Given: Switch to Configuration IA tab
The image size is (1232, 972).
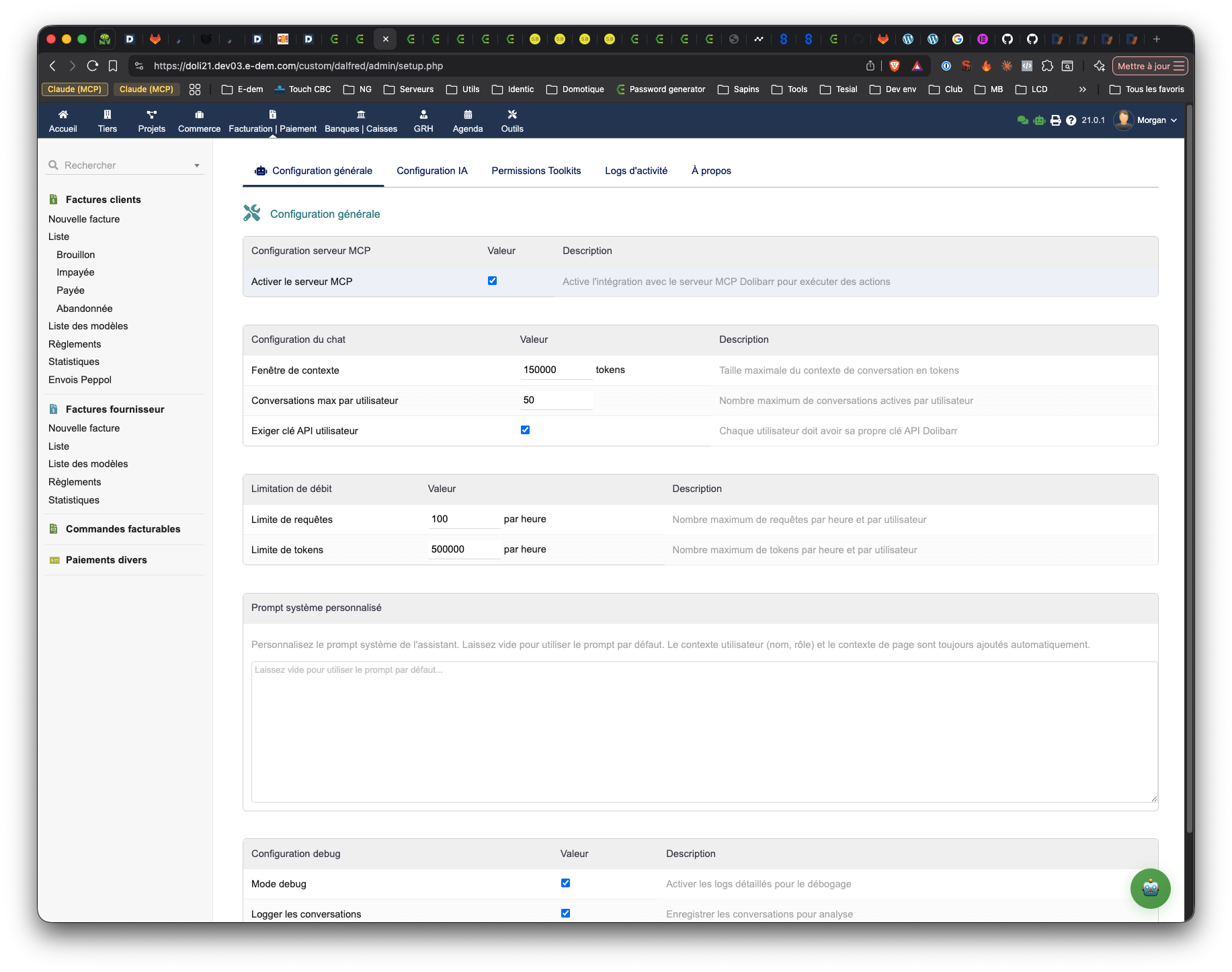Looking at the screenshot, I should [x=432, y=171].
